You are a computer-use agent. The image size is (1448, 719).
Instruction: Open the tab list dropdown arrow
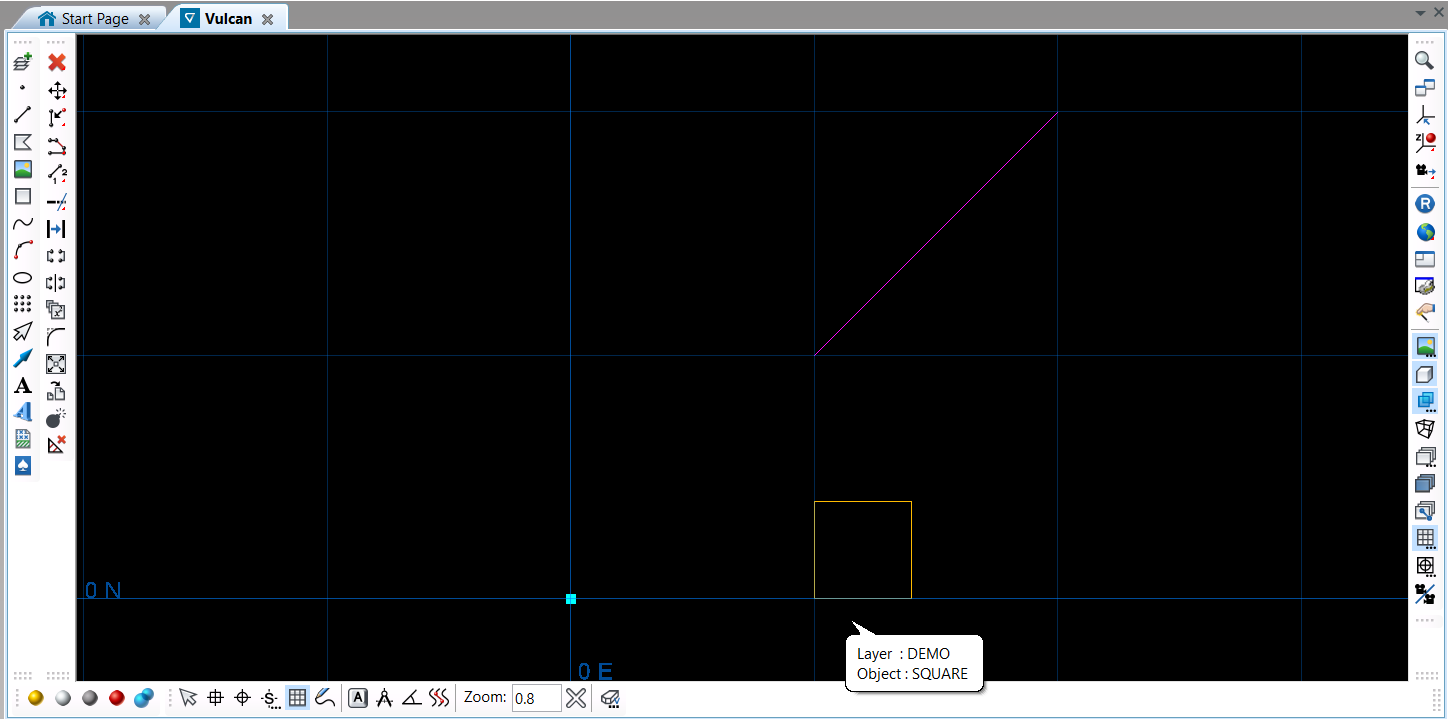1421,13
